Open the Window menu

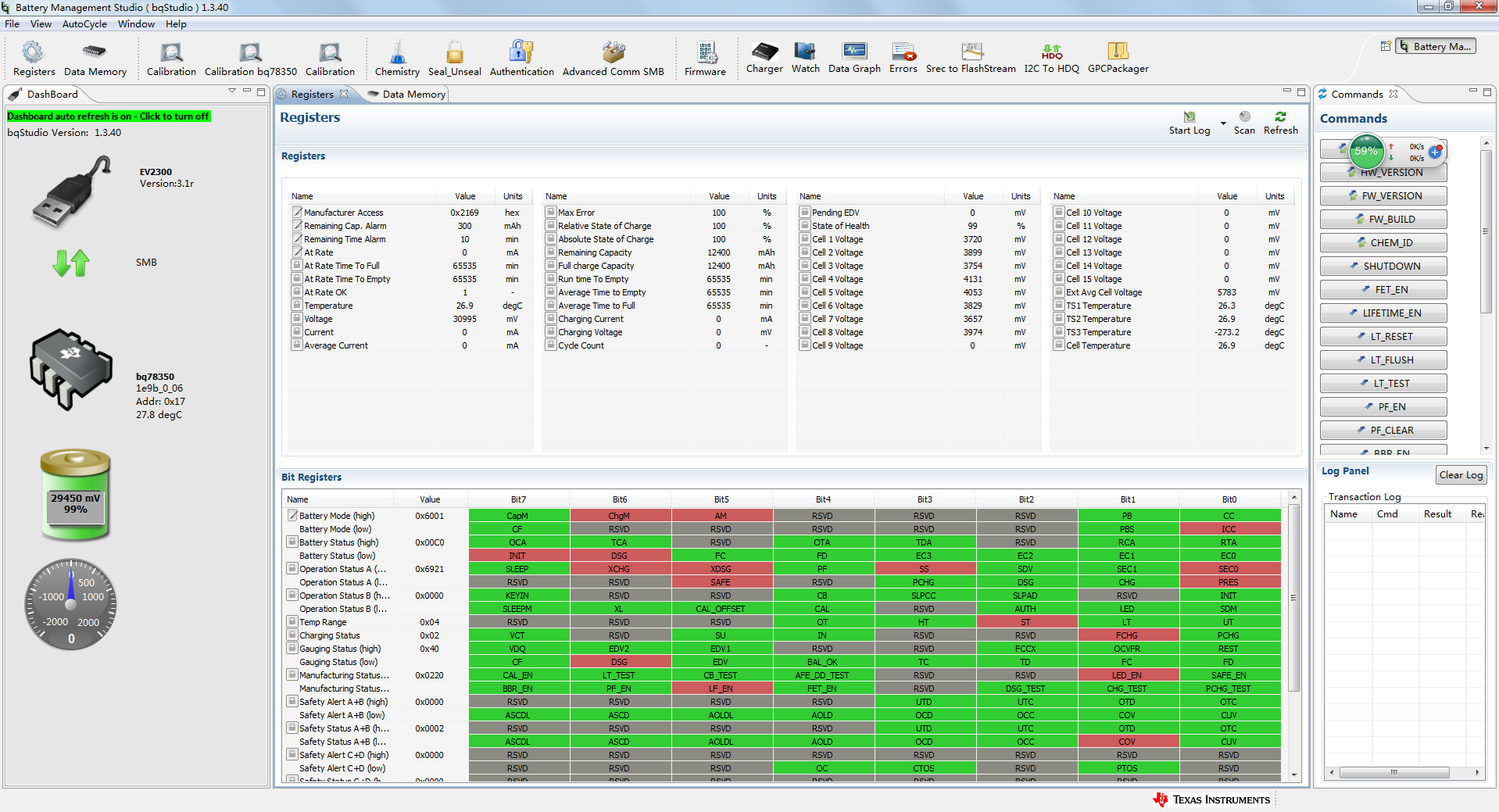(136, 24)
